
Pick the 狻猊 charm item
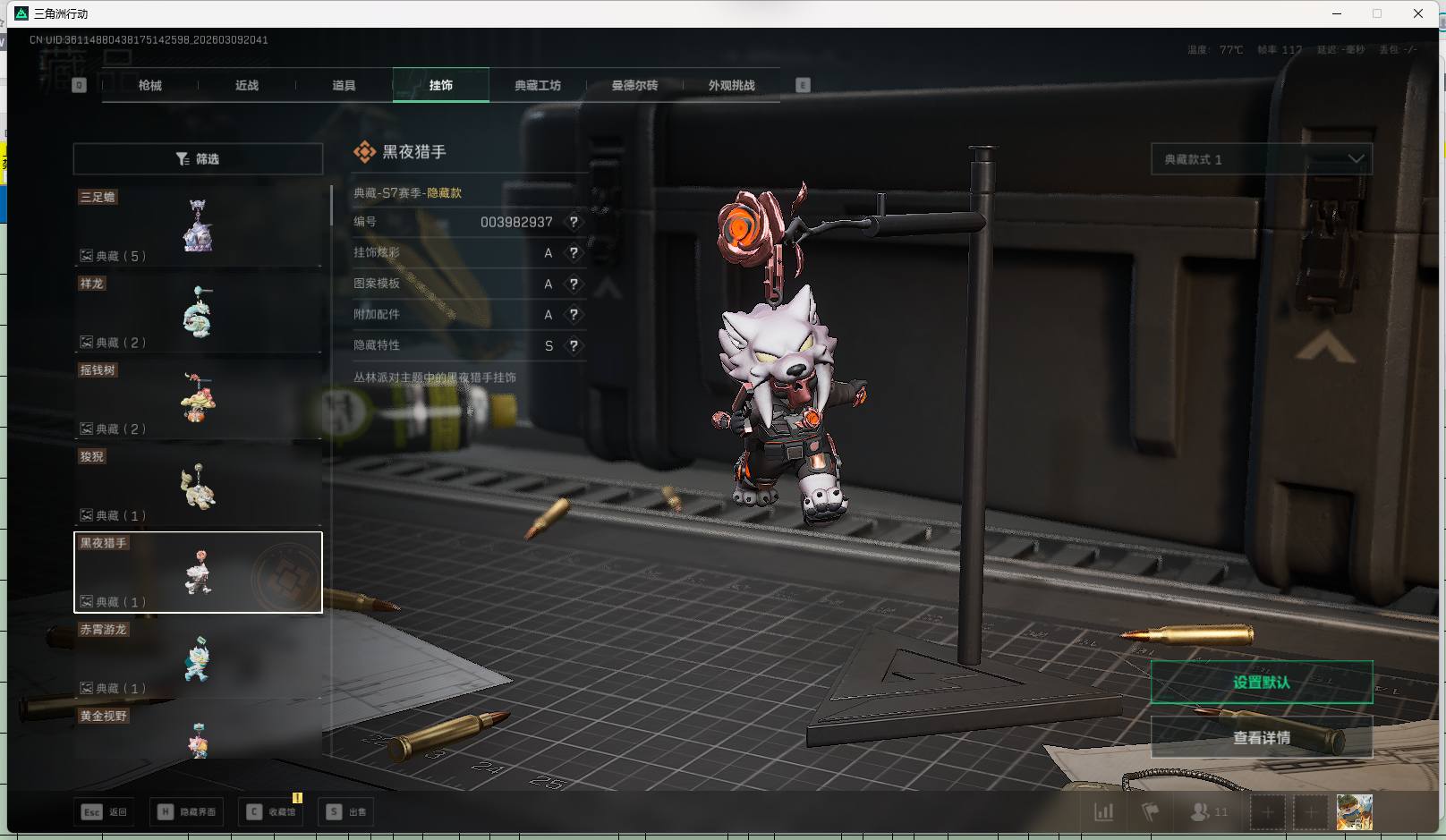click(198, 486)
